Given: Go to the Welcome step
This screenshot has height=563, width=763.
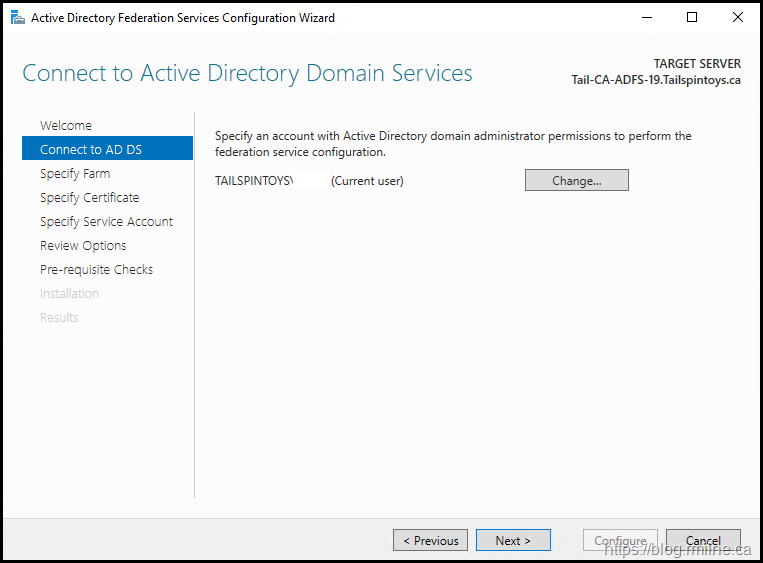Looking at the screenshot, I should tap(66, 125).
